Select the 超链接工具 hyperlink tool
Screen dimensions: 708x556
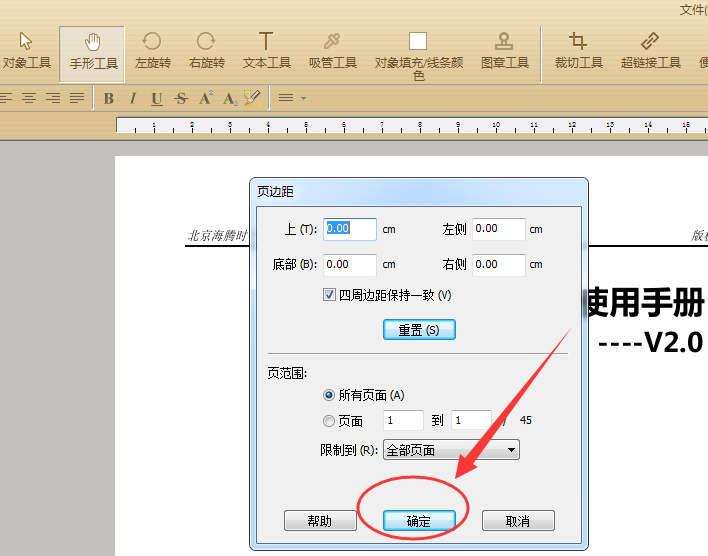pyautogui.click(x=650, y=51)
